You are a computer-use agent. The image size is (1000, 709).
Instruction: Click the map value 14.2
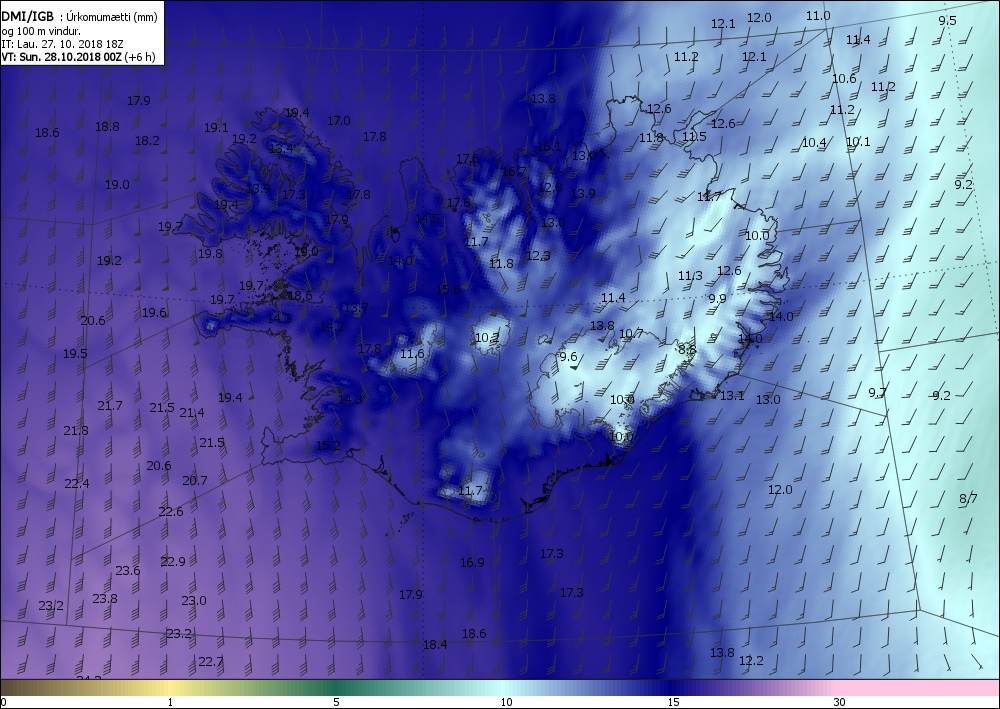pos(332,326)
